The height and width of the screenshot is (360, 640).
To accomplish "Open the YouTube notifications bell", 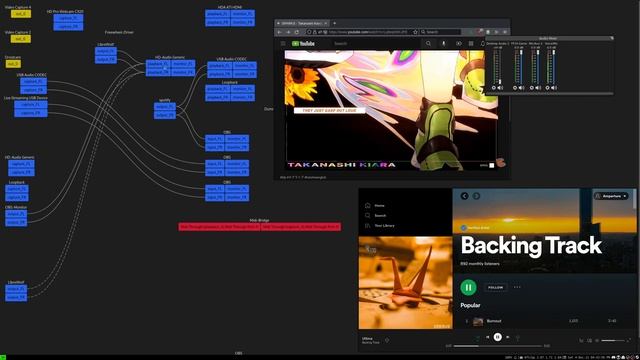I will click(482, 43).
